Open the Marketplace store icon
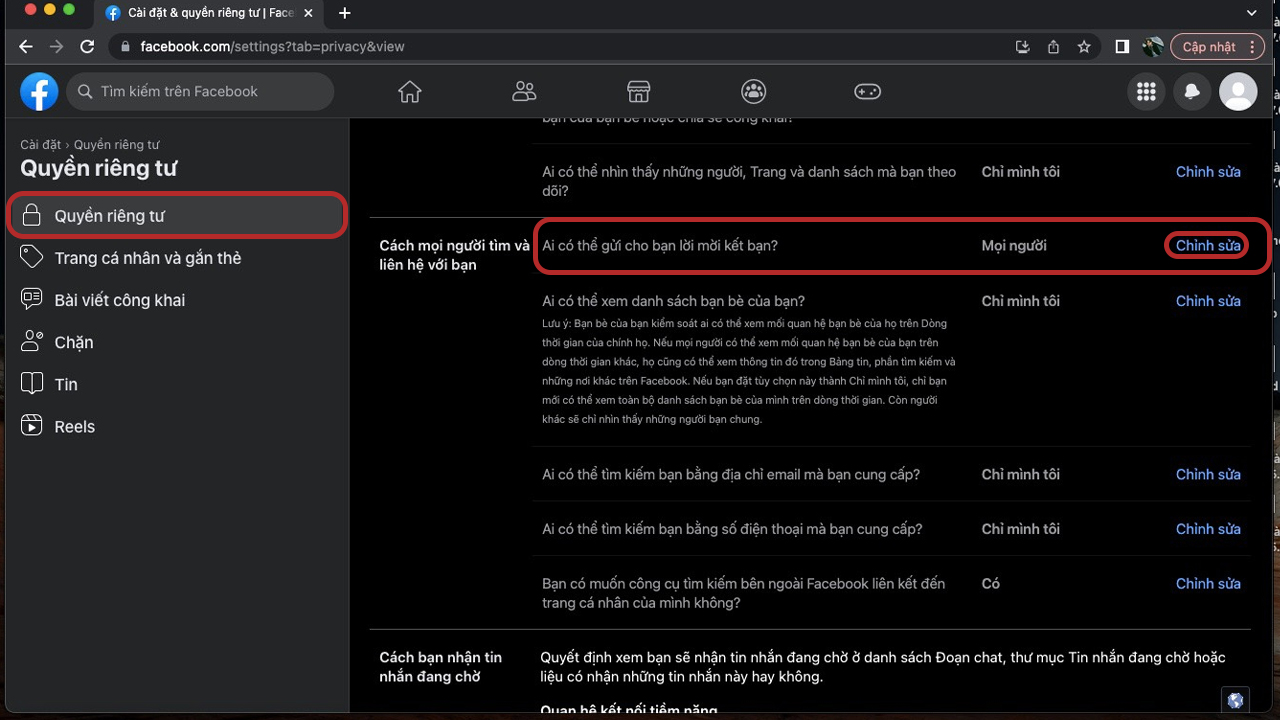 (x=639, y=92)
